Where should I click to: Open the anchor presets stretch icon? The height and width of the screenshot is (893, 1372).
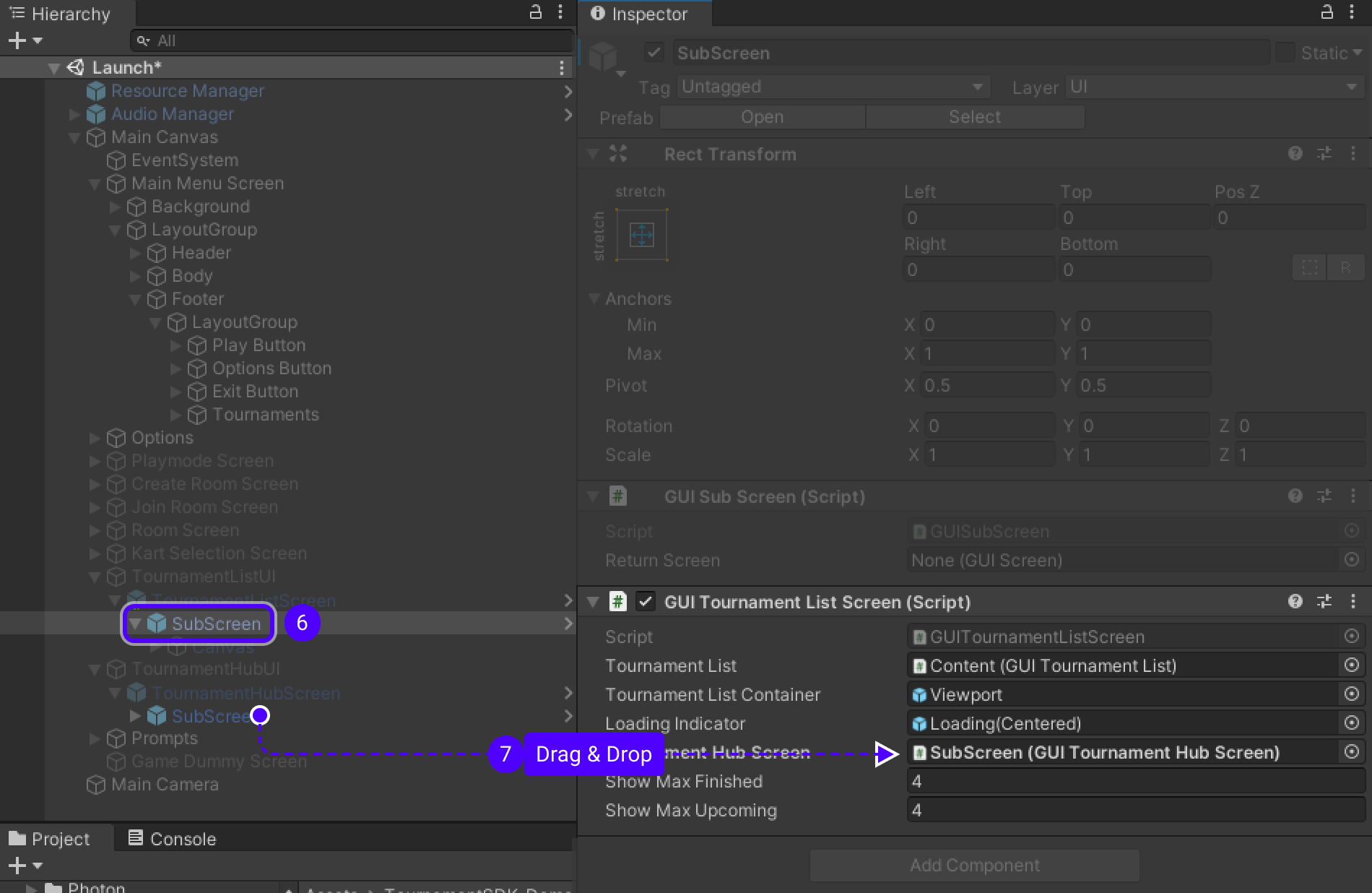click(x=641, y=235)
